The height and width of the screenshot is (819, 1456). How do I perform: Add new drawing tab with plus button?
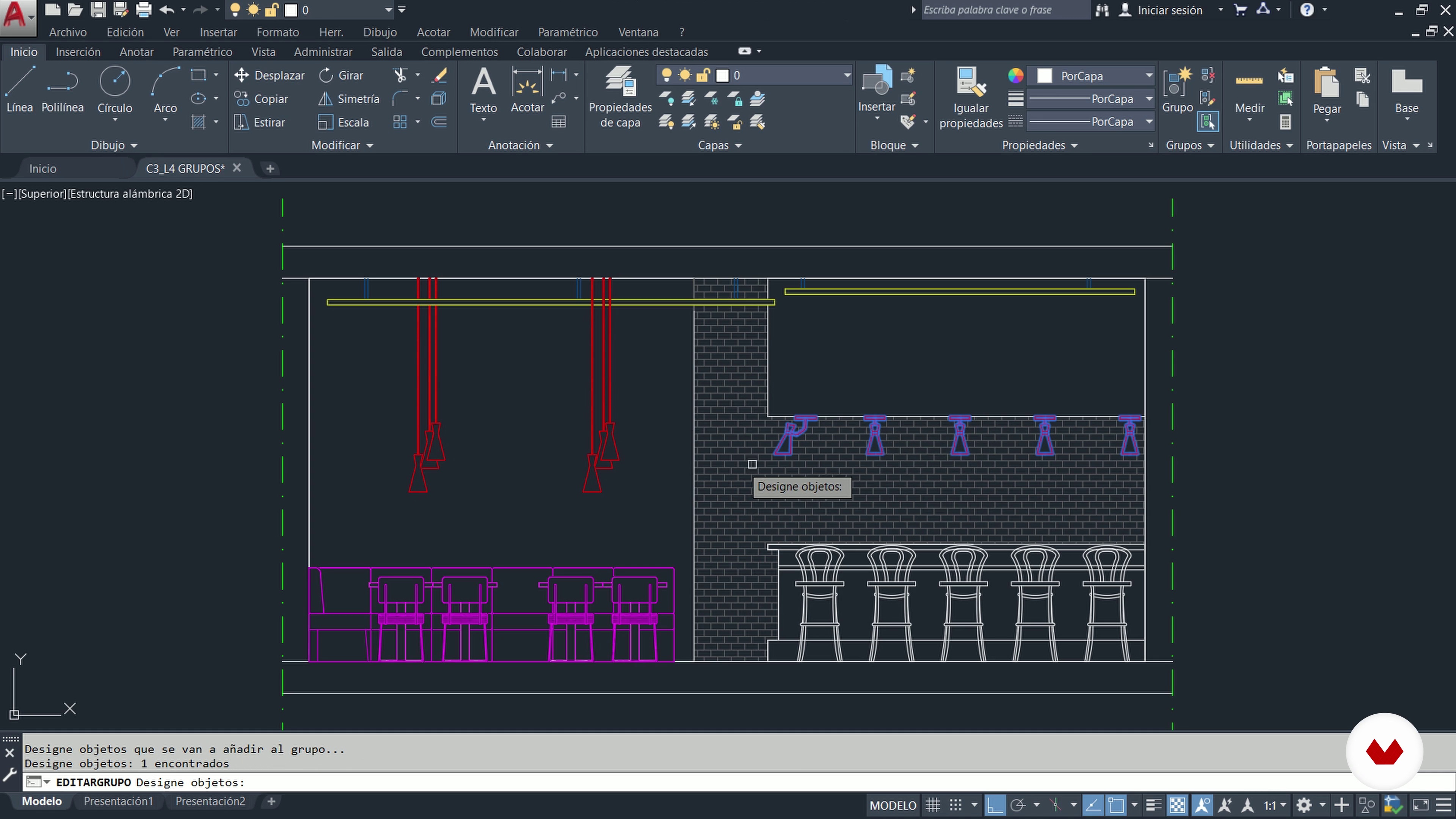tap(270, 168)
